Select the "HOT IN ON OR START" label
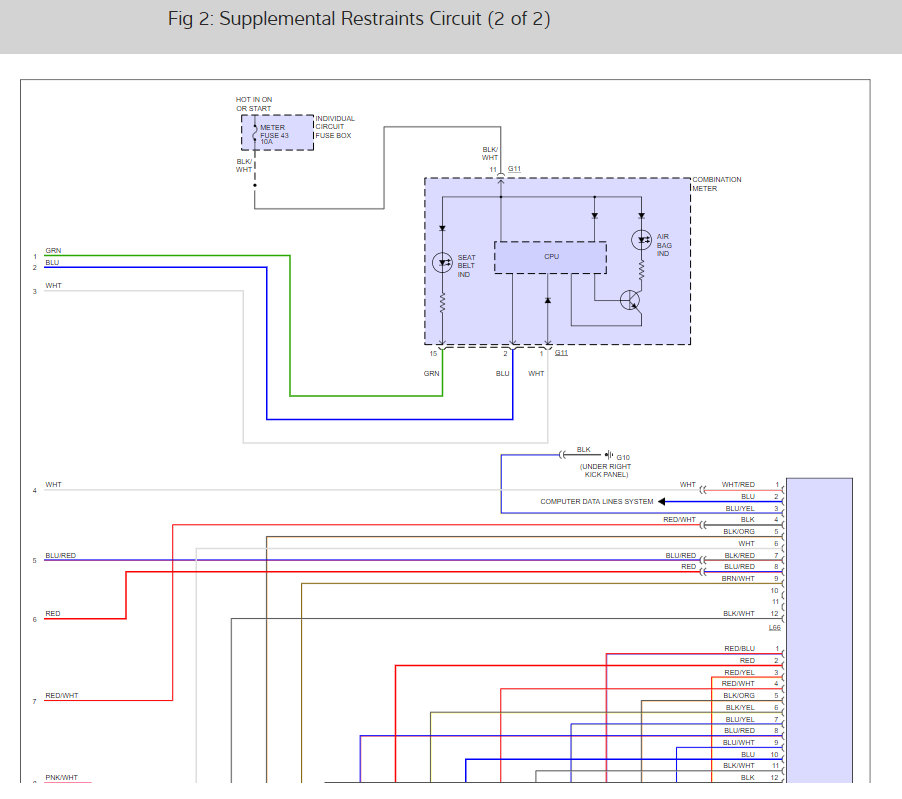The width and height of the screenshot is (902, 799). click(254, 104)
